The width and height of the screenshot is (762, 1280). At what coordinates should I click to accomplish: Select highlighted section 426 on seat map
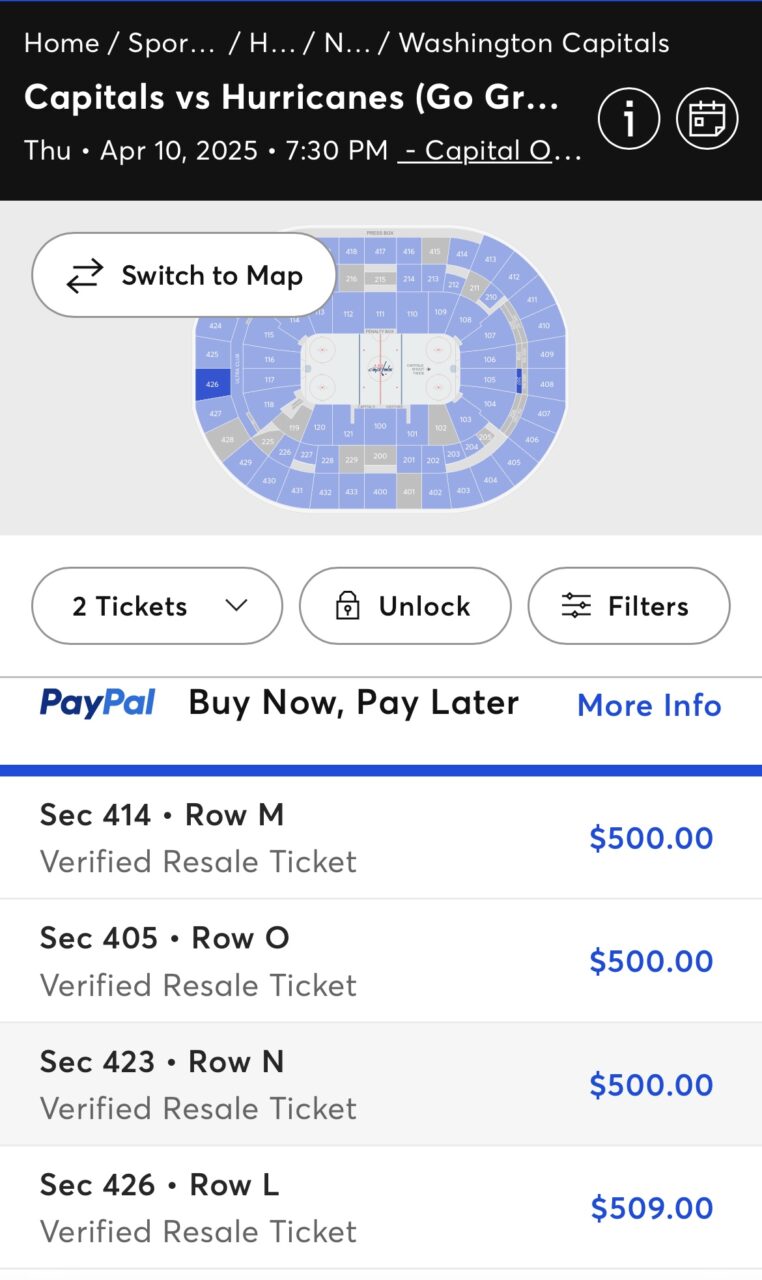[212, 384]
